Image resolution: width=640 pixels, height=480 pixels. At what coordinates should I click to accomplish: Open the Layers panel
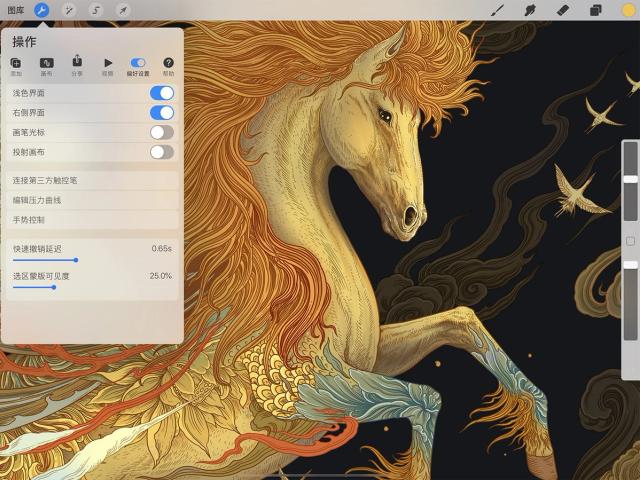click(x=596, y=10)
